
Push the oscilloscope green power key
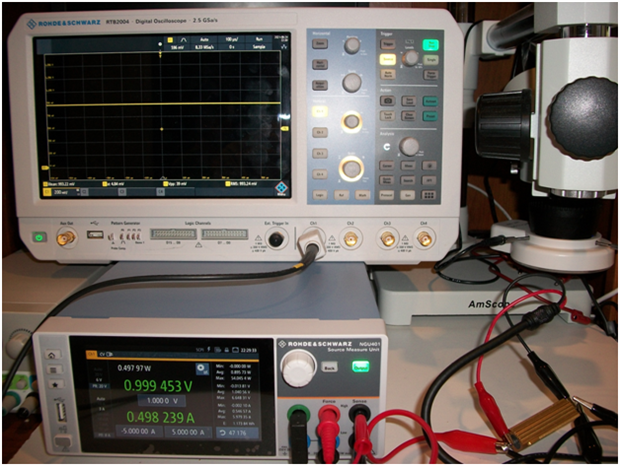[39, 238]
